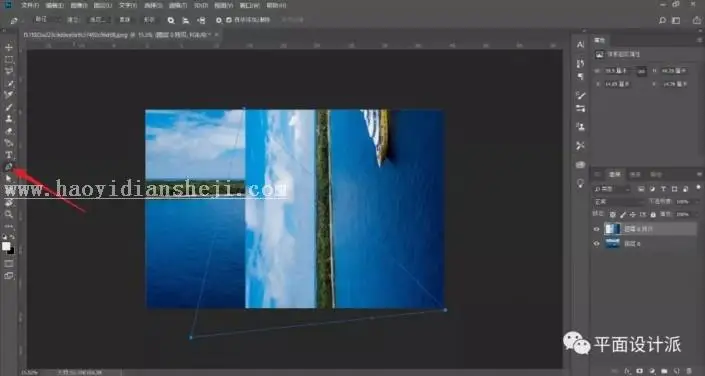Viewport: 705px width, 376px height.
Task: Click the height value field in Properties
Action: pyautogui.click(x=674, y=71)
